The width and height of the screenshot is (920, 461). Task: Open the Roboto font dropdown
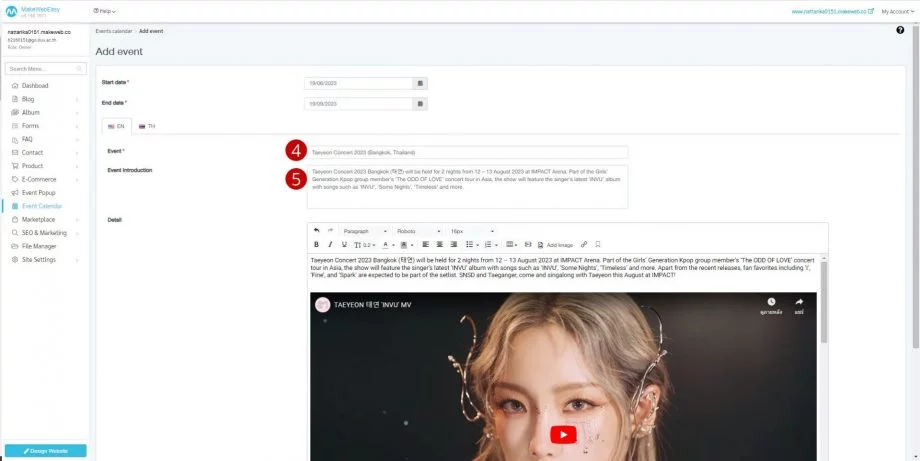(419, 231)
